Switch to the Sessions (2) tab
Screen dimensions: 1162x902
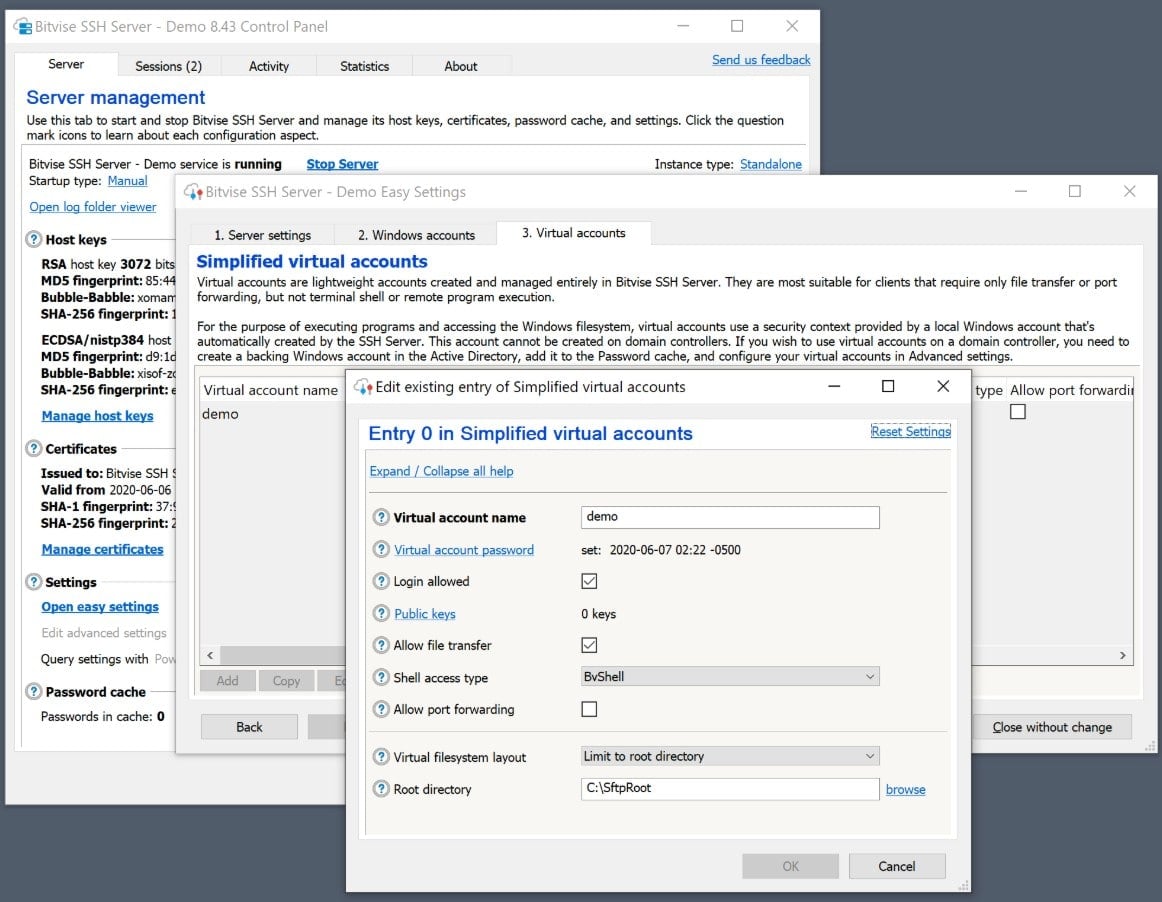(x=168, y=66)
